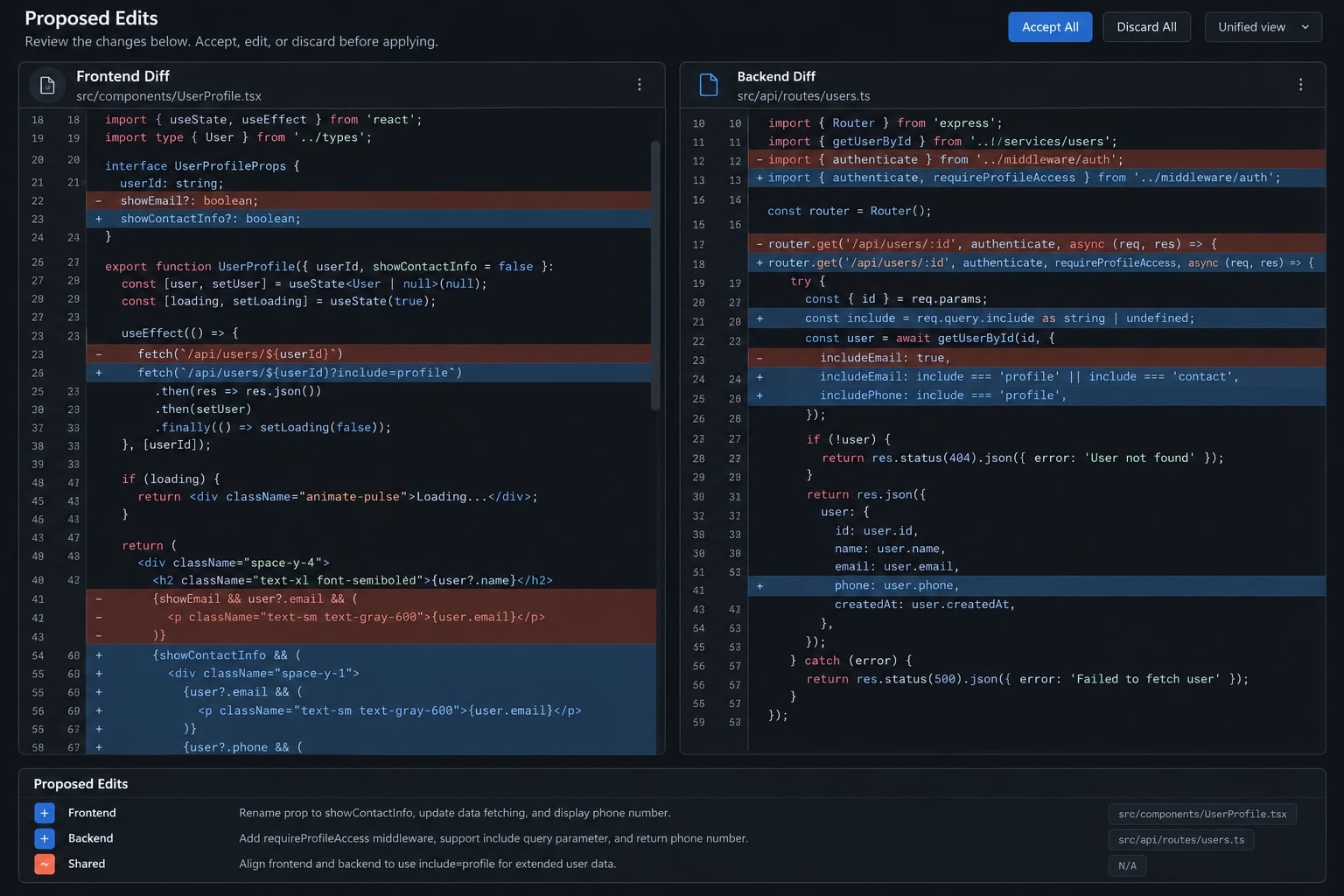
Task: Click file path under Frontend Diff header
Action: [168, 96]
